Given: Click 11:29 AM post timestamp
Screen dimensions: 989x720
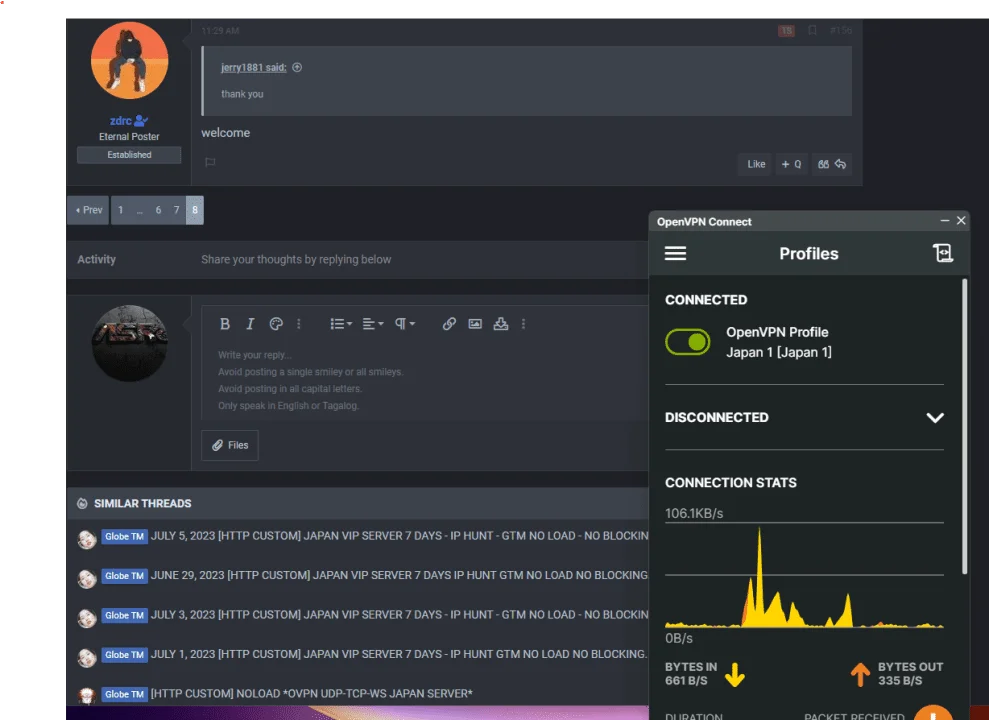Looking at the screenshot, I should [x=220, y=30].
